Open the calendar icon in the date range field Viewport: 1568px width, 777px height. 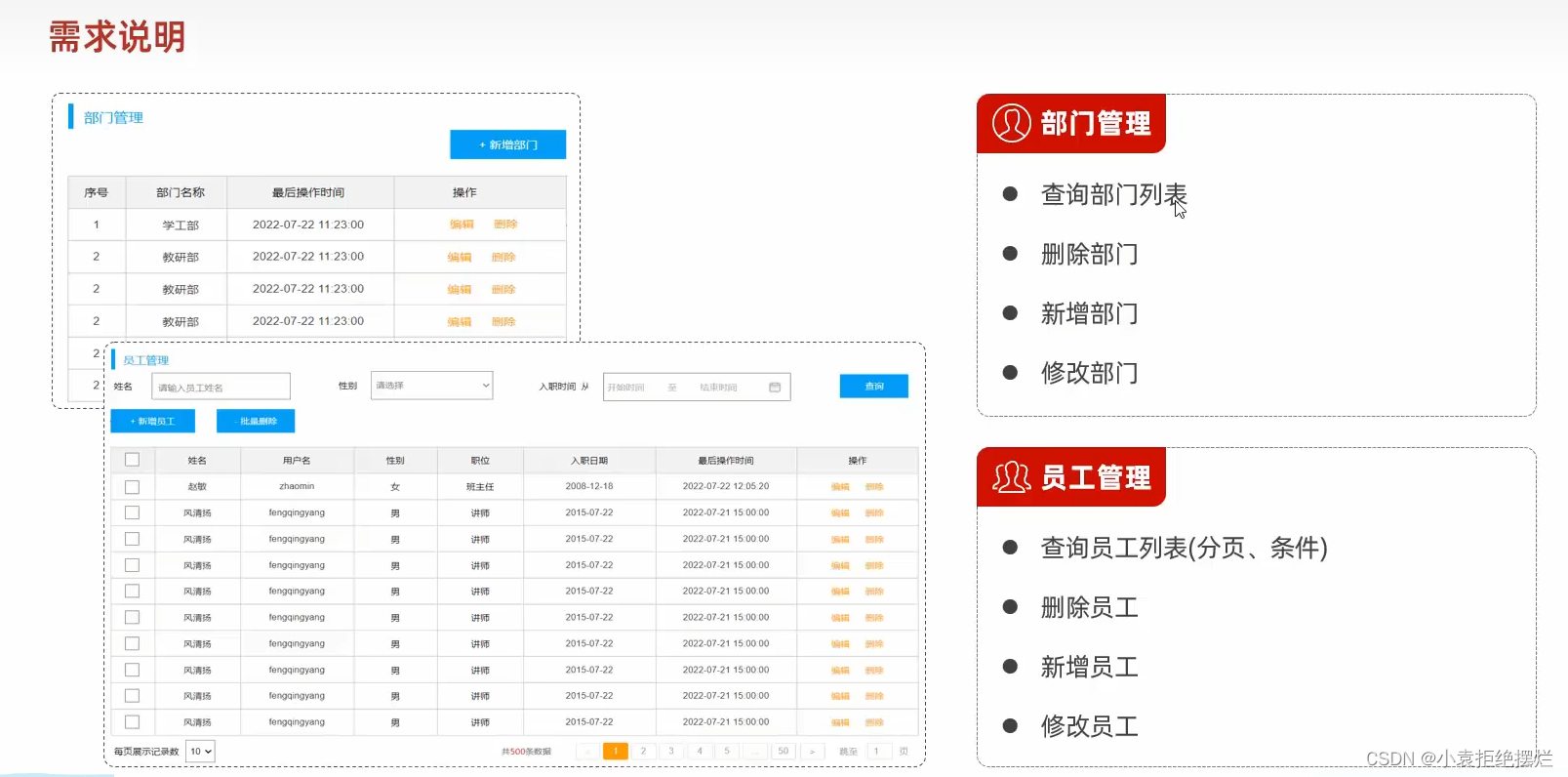click(775, 388)
